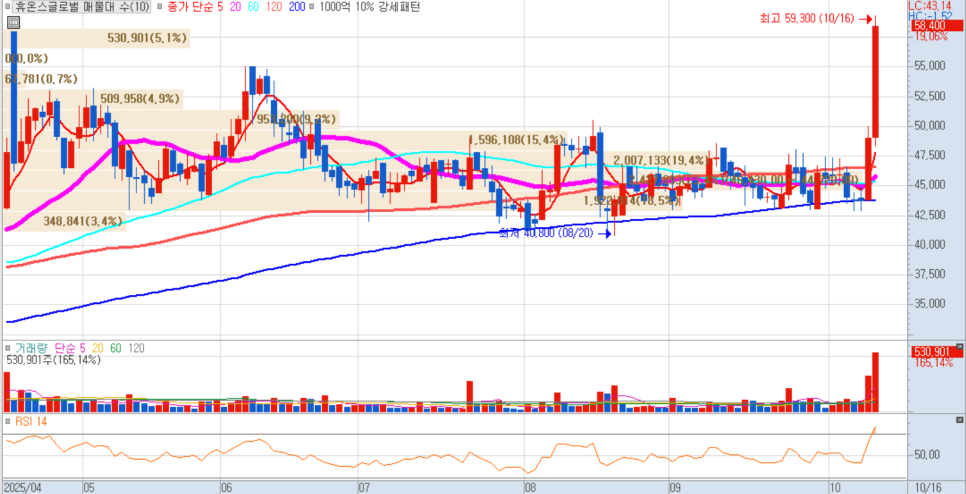Close the RSI panel with its corner button
This screenshot has height=494, width=966.
[x=959, y=420]
